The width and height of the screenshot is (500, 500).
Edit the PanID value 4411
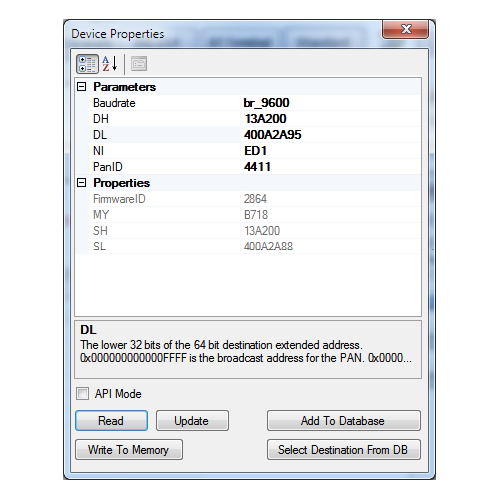(330, 167)
